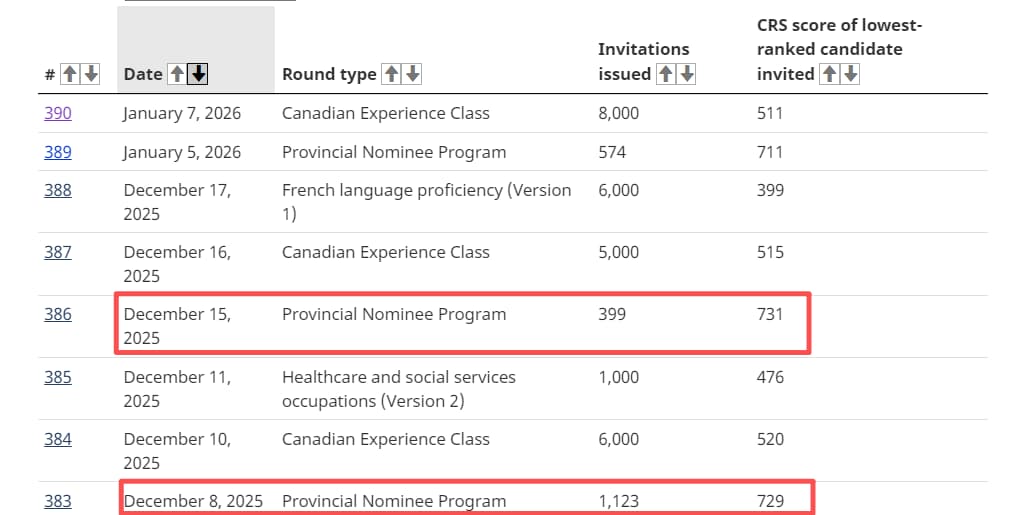Sort CRS score column ascending arrow
Viewport: 1011px width, 515px height.
(x=829, y=74)
